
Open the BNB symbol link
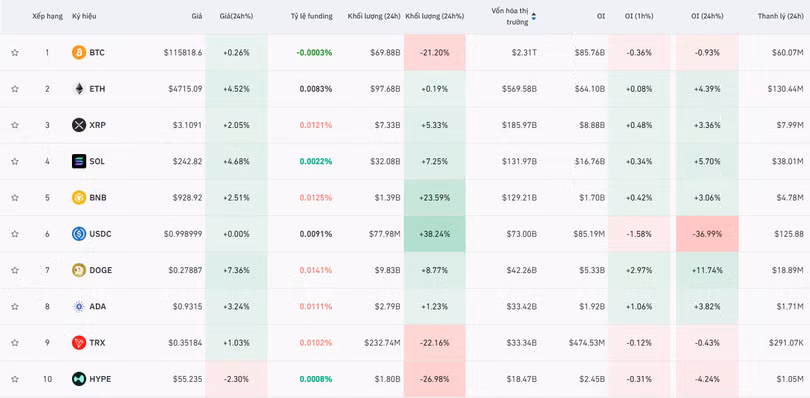click(x=98, y=197)
